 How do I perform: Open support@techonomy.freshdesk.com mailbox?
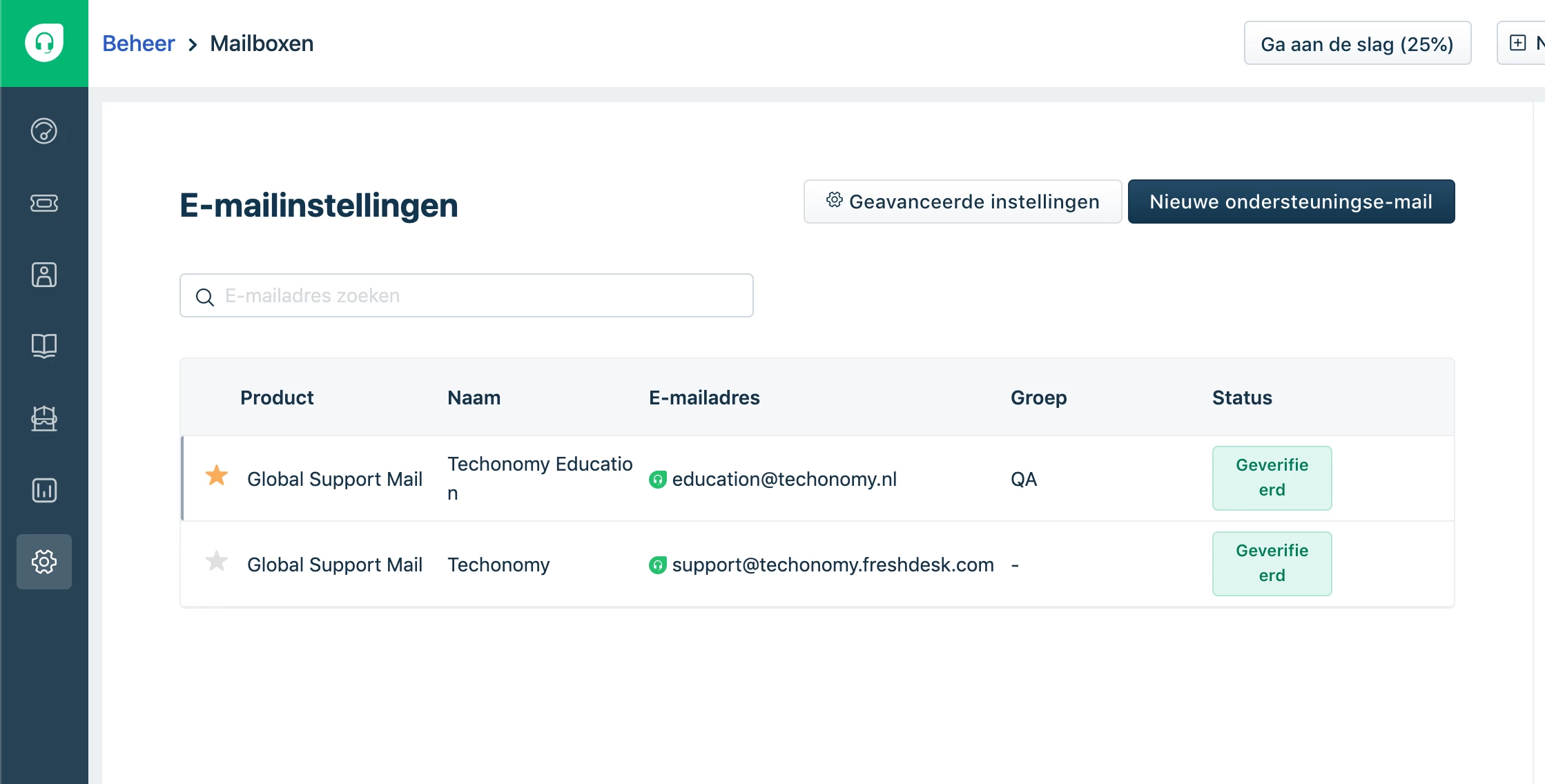(x=833, y=565)
